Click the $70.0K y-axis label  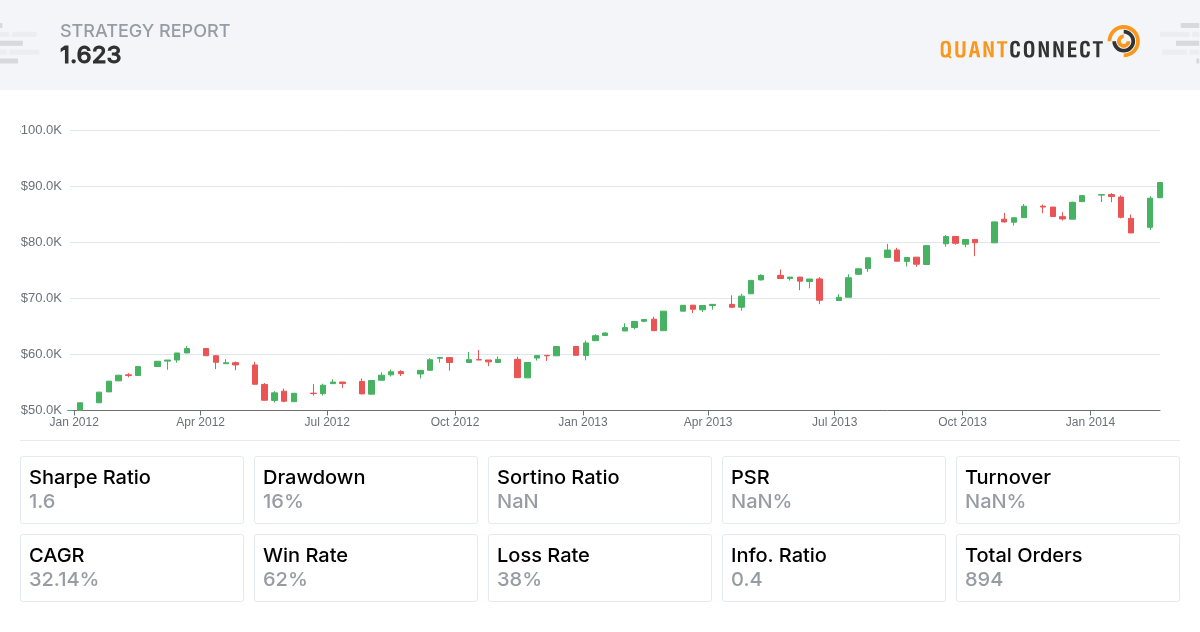[41, 298]
